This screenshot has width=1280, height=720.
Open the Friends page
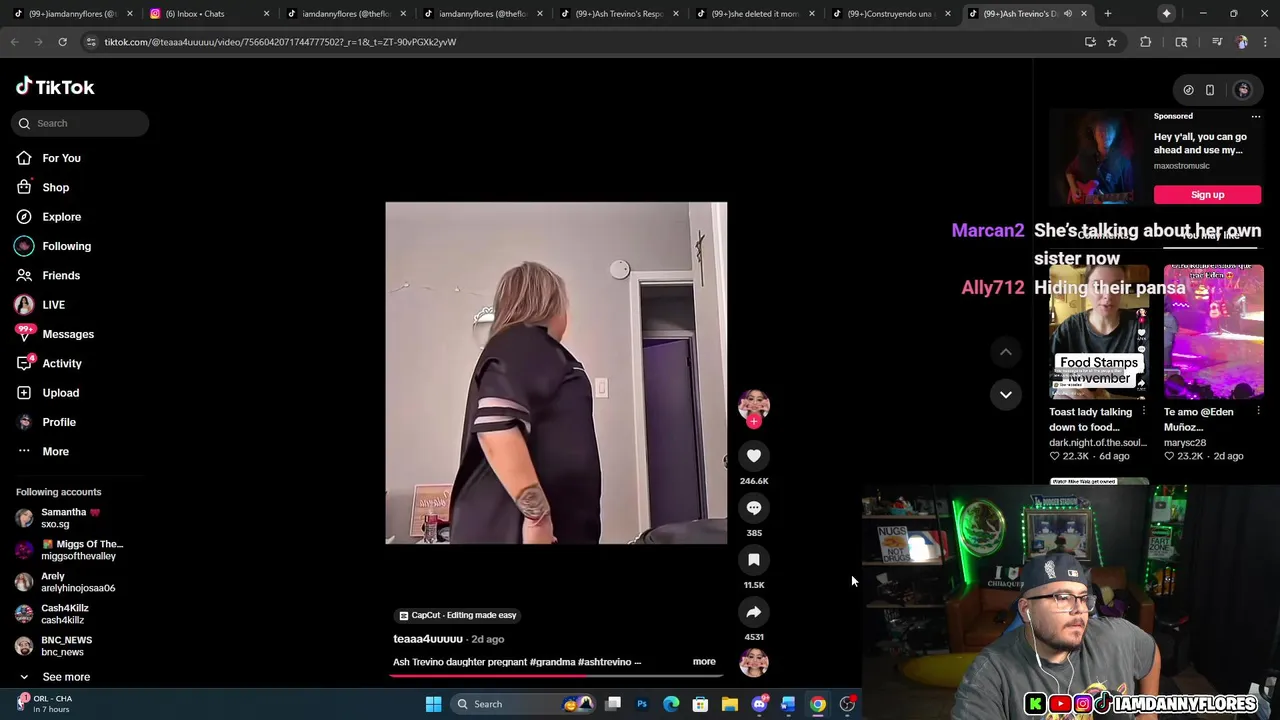point(61,275)
